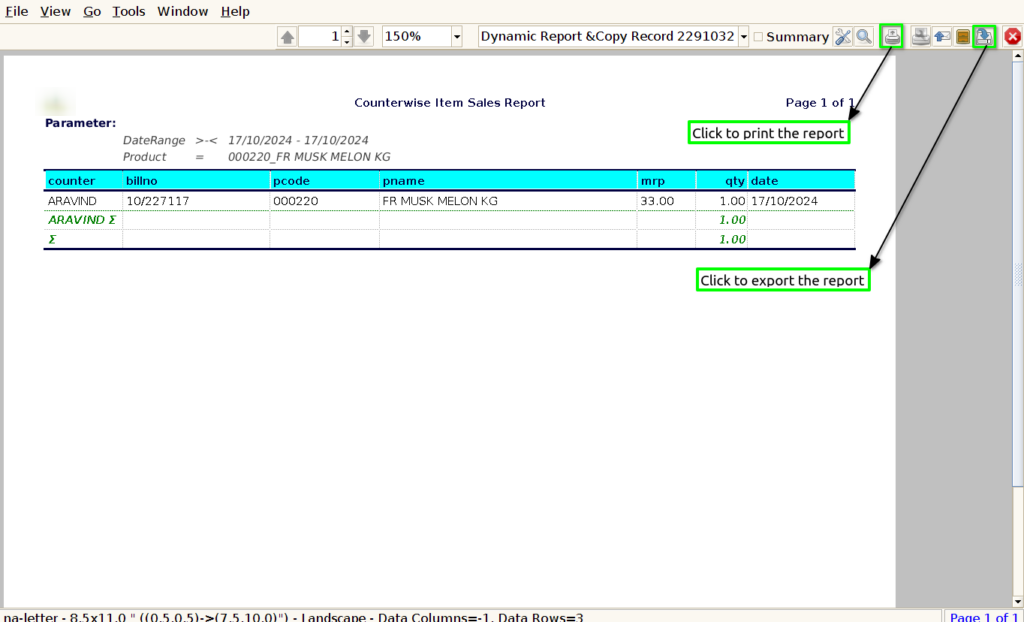Image resolution: width=1024 pixels, height=622 pixels.
Task: Open the Window menu
Action: (182, 11)
